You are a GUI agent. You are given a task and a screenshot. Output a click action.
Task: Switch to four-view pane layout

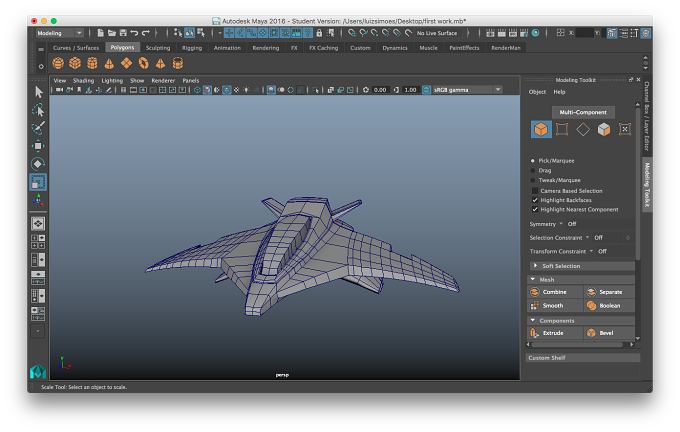coord(38,242)
